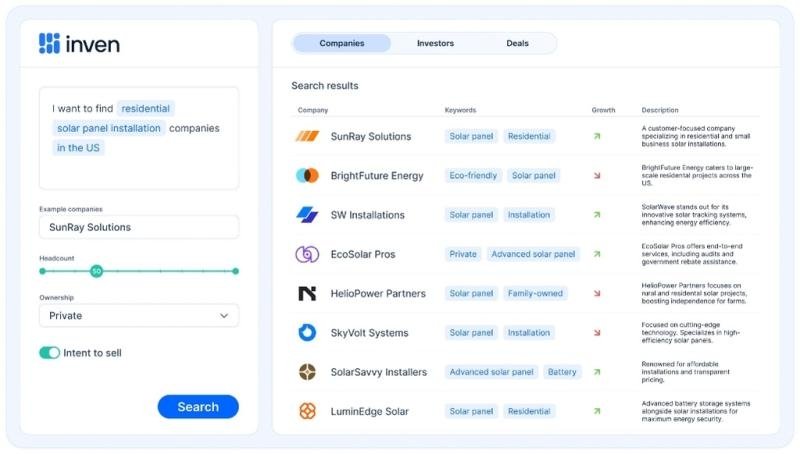Screen dimensions: 800x454
Task: Select the BrightFuture Energy logo icon
Action: [307, 175]
